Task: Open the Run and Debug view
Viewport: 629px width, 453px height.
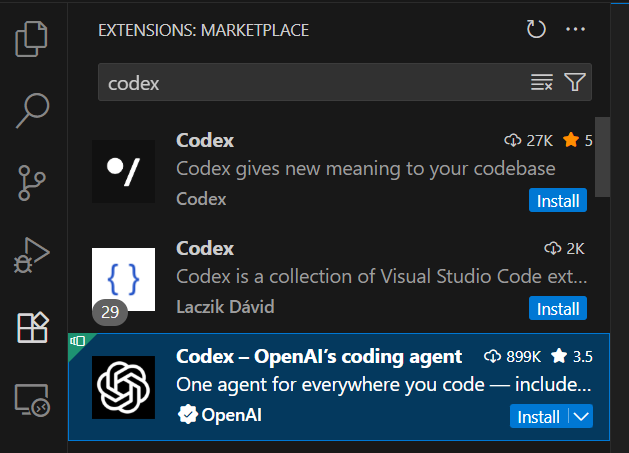Action: [33, 255]
